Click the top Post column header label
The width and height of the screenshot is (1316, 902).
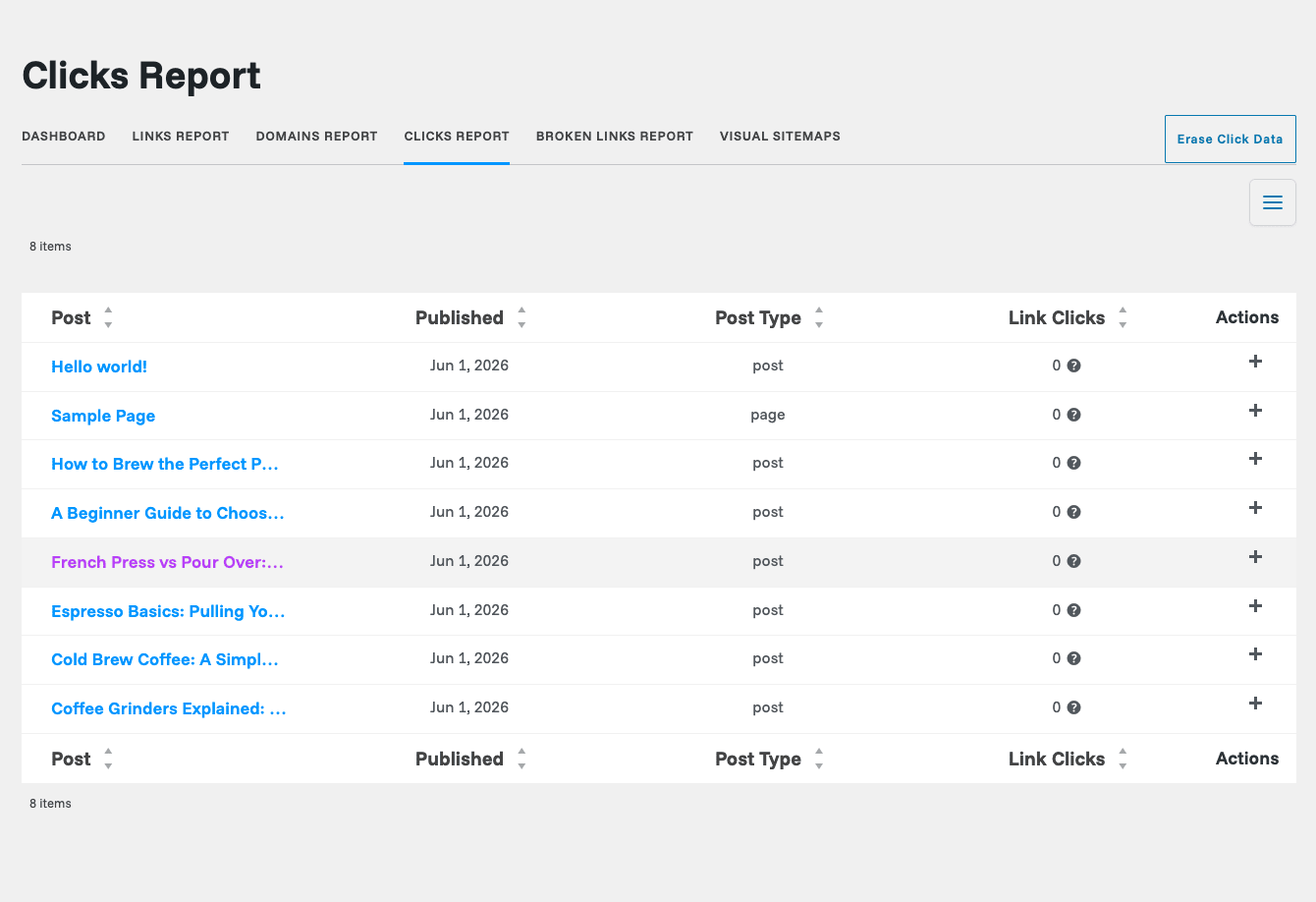coord(71,317)
